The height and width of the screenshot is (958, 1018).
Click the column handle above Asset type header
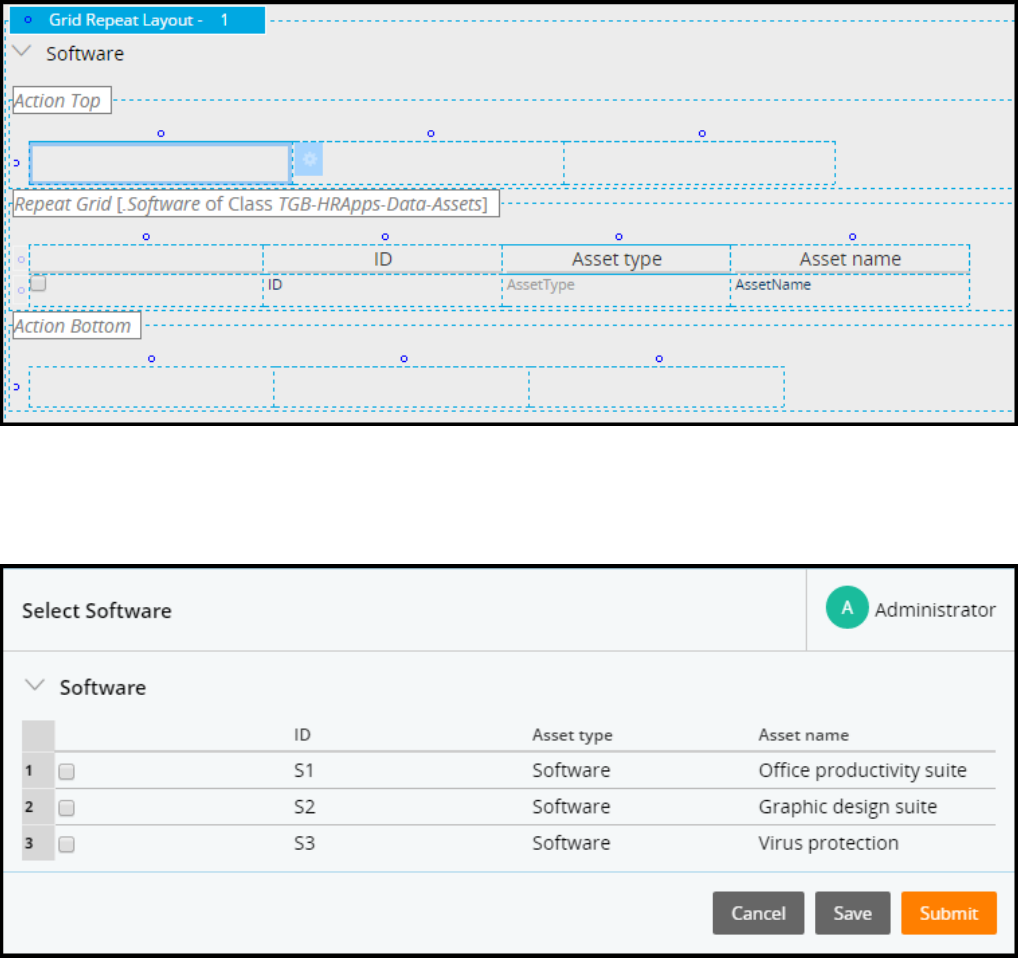(618, 237)
